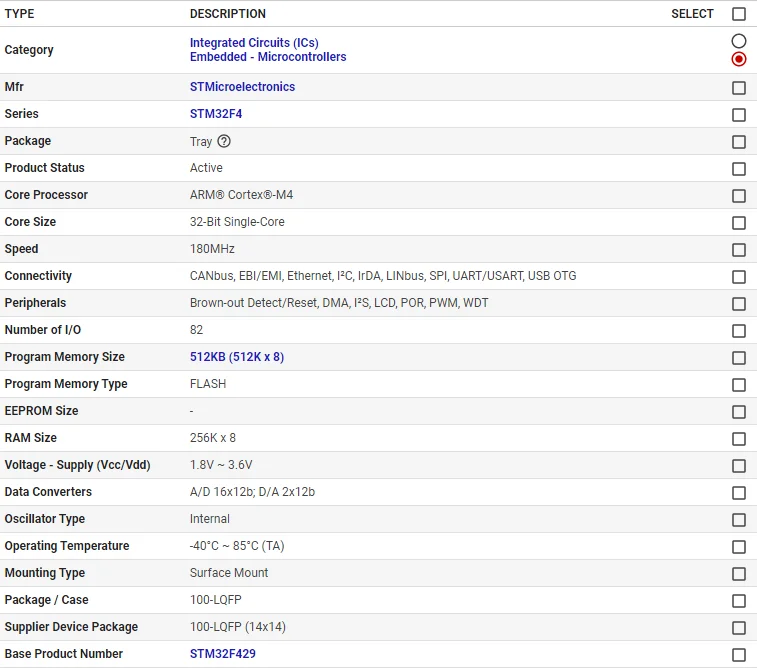Open the Package help question-mark icon

point(224,141)
